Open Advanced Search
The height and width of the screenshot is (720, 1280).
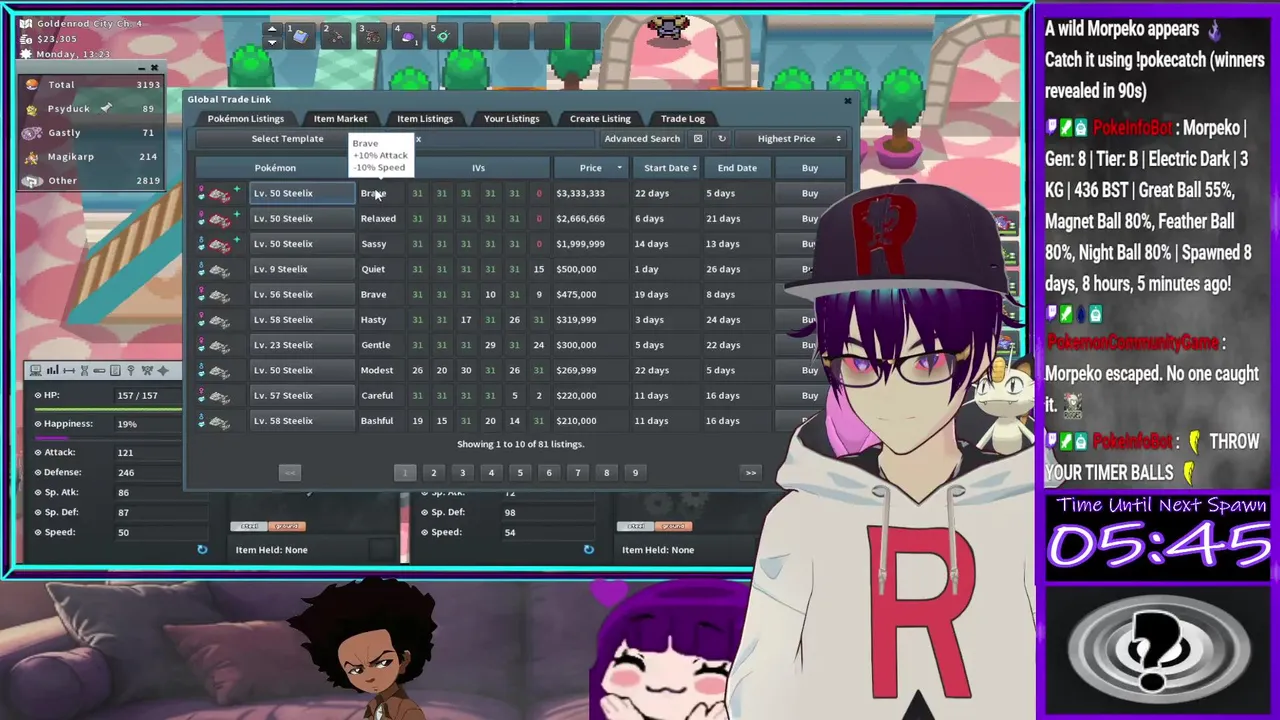coord(642,139)
